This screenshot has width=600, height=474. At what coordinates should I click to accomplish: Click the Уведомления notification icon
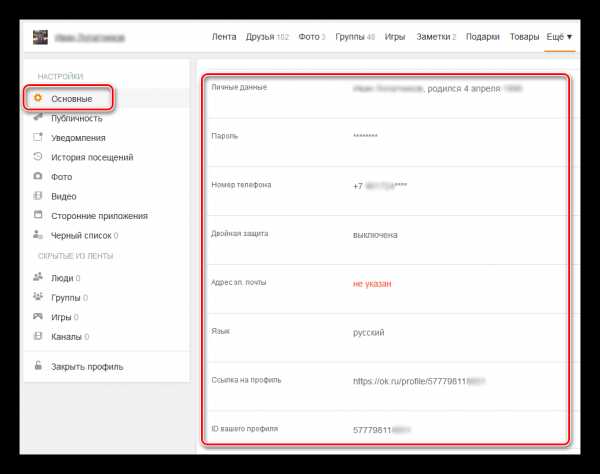pos(38,137)
